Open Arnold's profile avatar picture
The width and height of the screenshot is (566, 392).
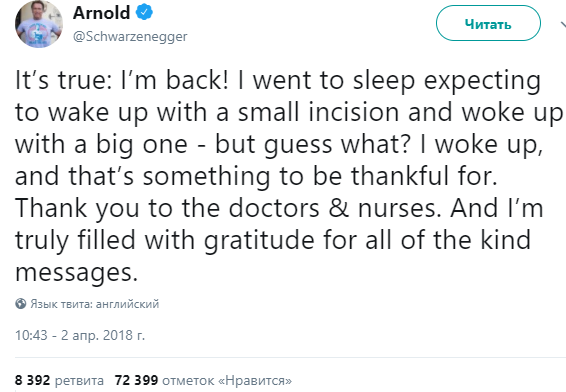pyautogui.click(x=39, y=24)
